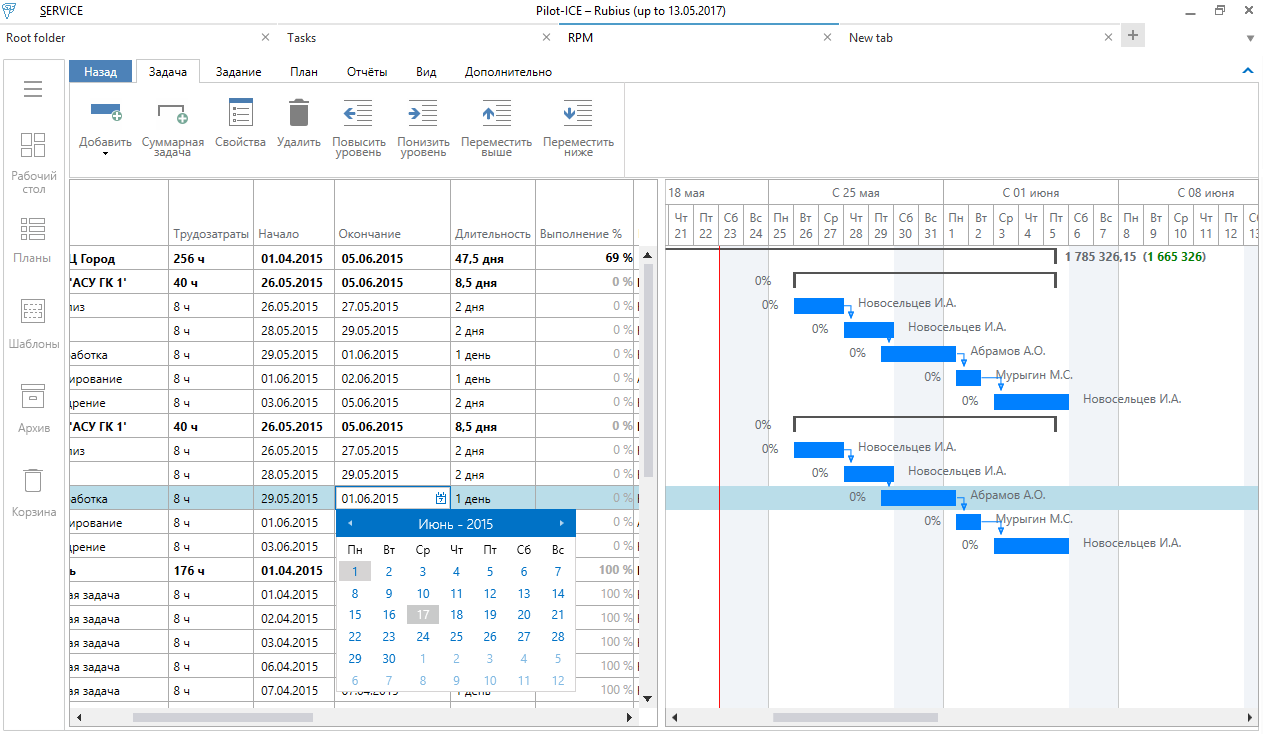Click Понизить уровень icon
Image resolution: width=1263 pixels, height=734 pixels.
pos(423,112)
